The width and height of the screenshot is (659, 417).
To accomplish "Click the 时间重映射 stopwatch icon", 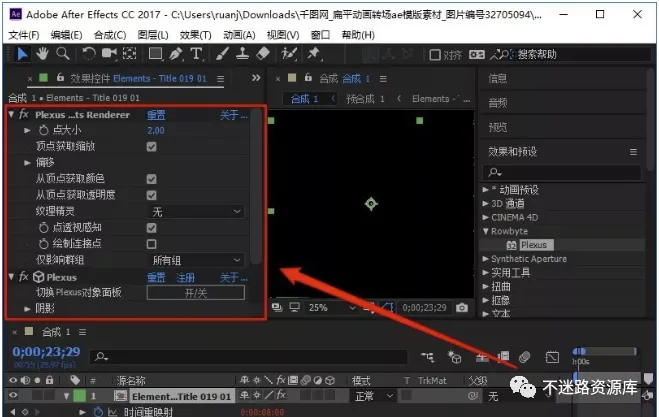I will point(98,412).
